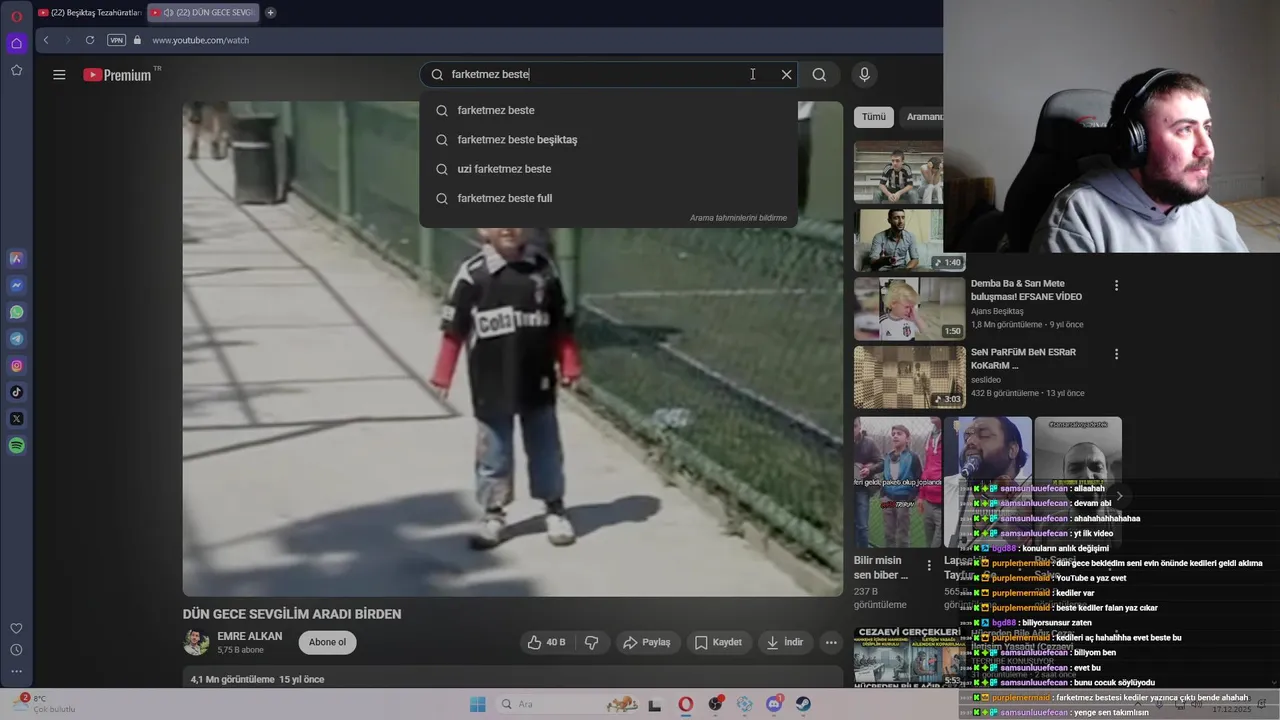Open sidebar three-dot settings at bottom
The width and height of the screenshot is (1280, 720).
(x=16, y=671)
